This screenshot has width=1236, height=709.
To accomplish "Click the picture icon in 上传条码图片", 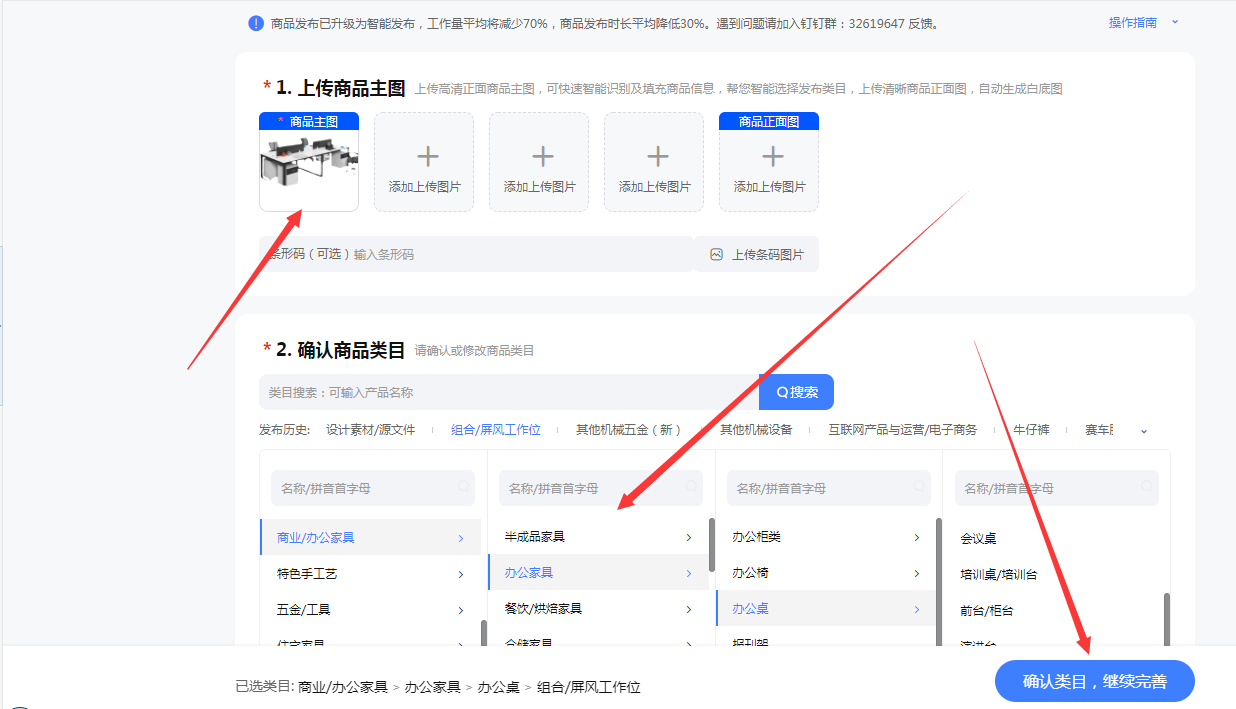I will [x=716, y=255].
